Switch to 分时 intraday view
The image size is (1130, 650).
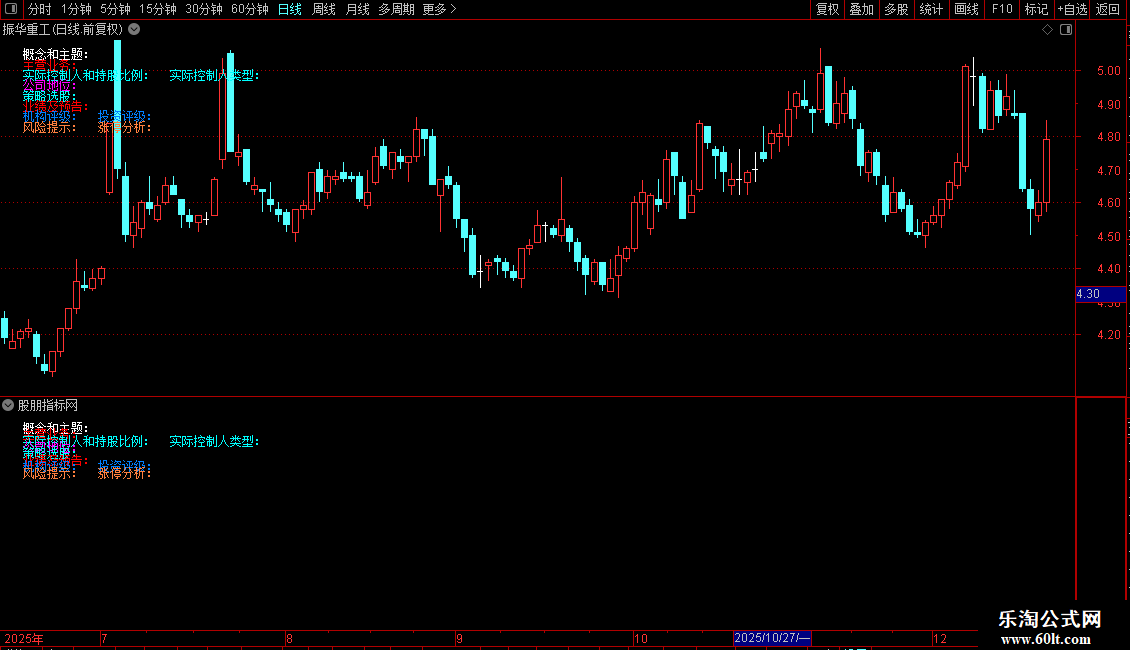[x=40, y=9]
